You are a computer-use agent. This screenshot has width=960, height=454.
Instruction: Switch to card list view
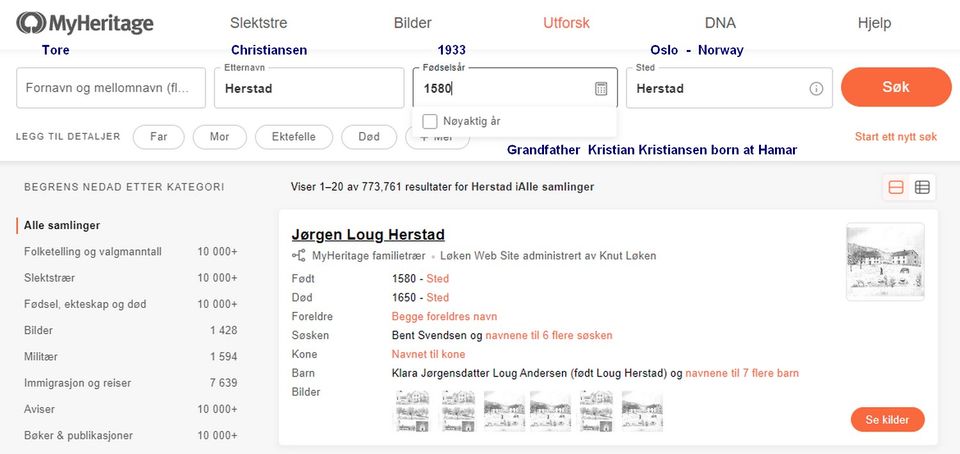coord(896,187)
